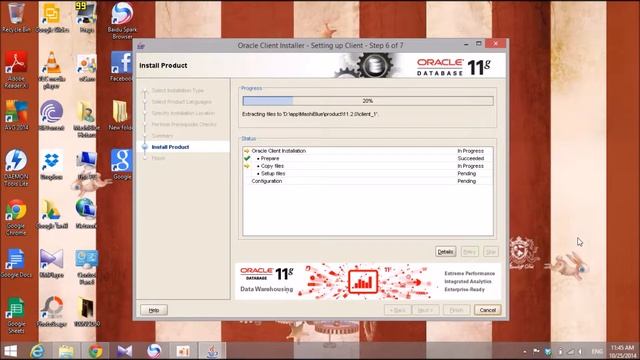Viewport: 640px width, 360px height.
Task: Click the Help button in the installer
Action: (x=154, y=310)
